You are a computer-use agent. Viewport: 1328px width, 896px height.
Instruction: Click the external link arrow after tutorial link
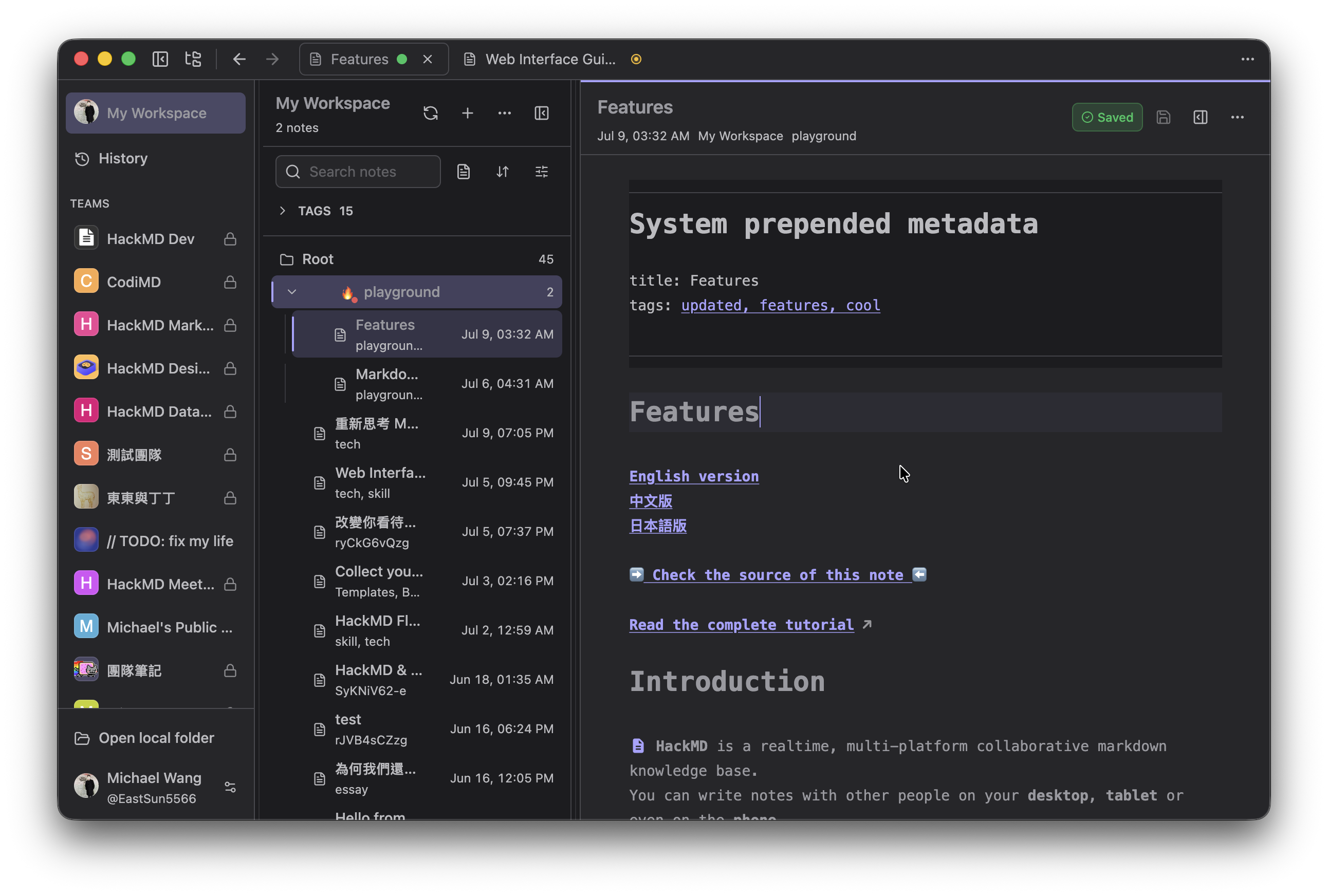pyautogui.click(x=867, y=624)
